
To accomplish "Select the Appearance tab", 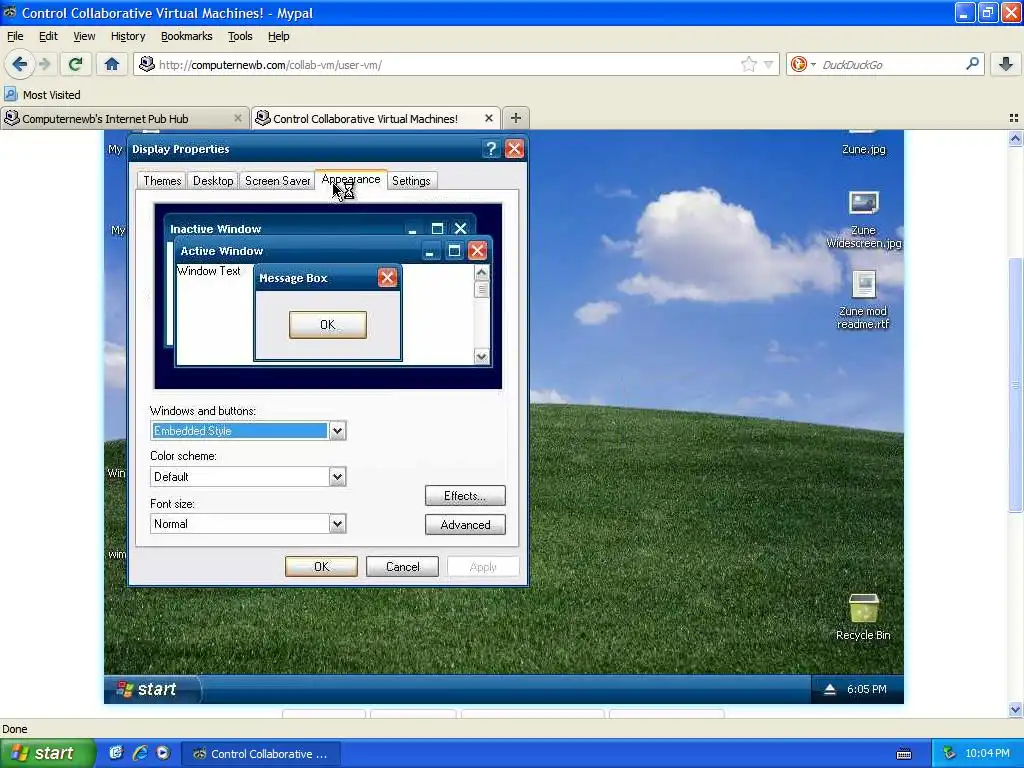I will pyautogui.click(x=351, y=180).
